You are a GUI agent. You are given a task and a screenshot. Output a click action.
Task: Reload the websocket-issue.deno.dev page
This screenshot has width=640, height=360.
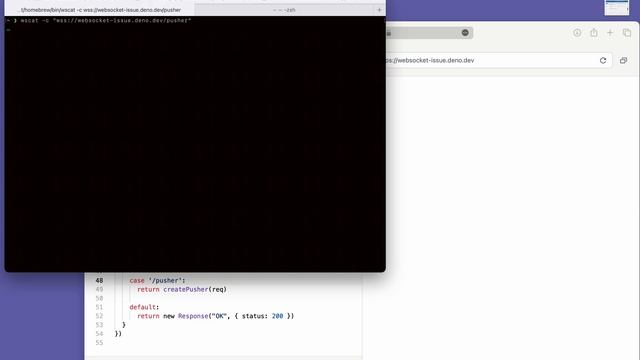pos(603,60)
